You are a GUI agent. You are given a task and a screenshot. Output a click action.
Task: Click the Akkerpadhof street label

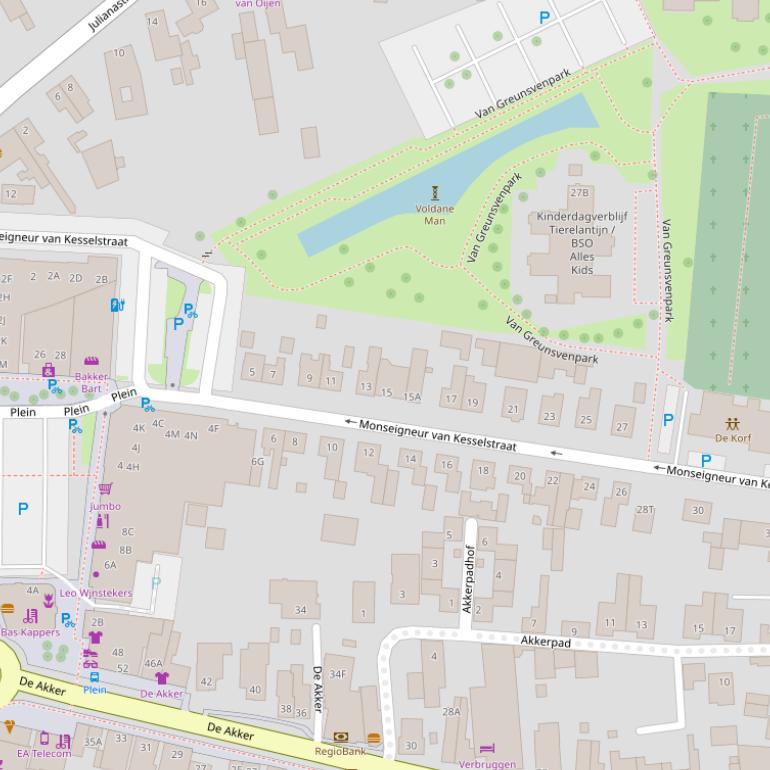[466, 577]
